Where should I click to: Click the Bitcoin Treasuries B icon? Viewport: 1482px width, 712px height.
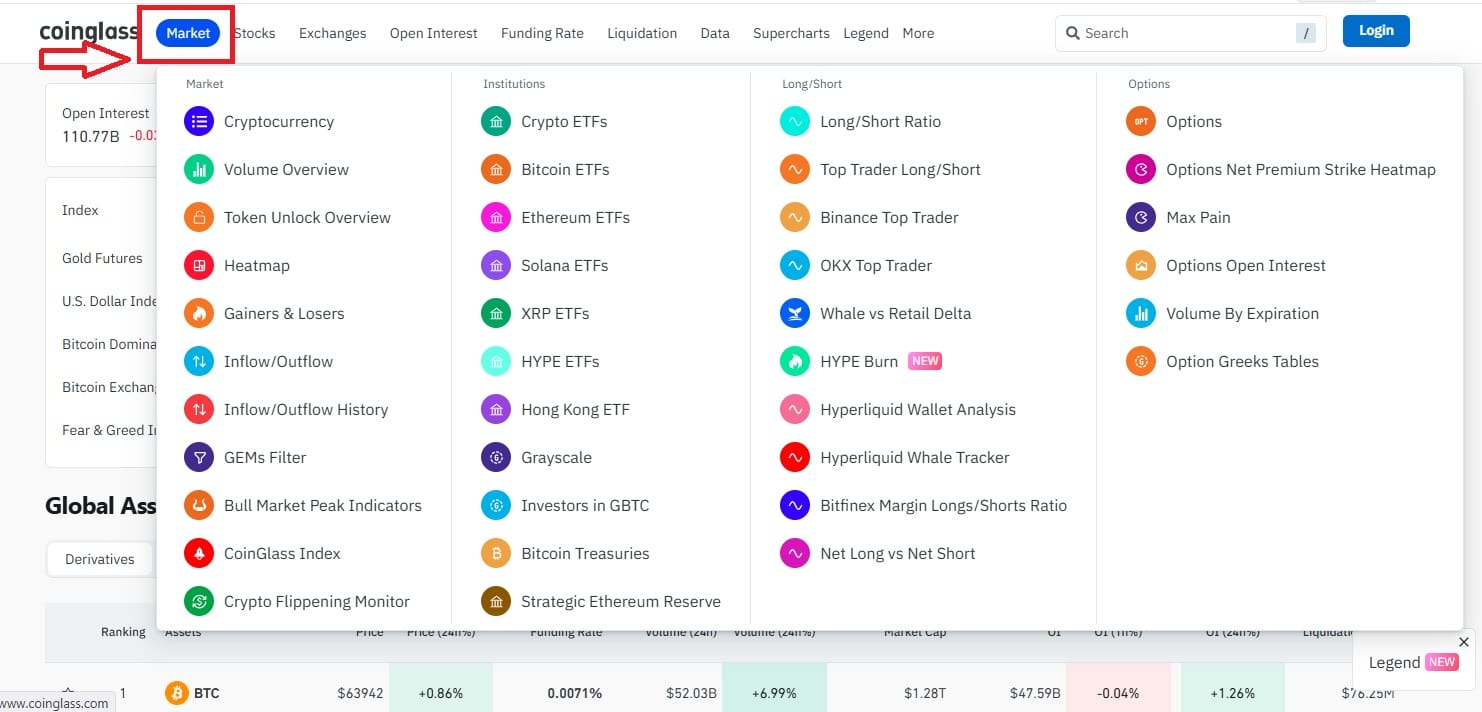click(496, 553)
